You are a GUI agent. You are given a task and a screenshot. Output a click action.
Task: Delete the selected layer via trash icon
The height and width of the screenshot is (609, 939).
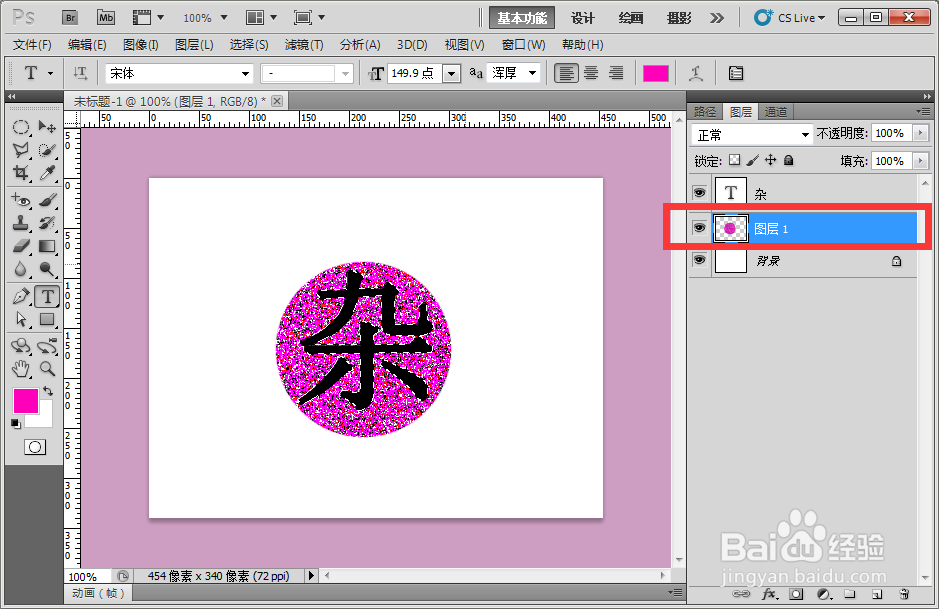click(905, 595)
